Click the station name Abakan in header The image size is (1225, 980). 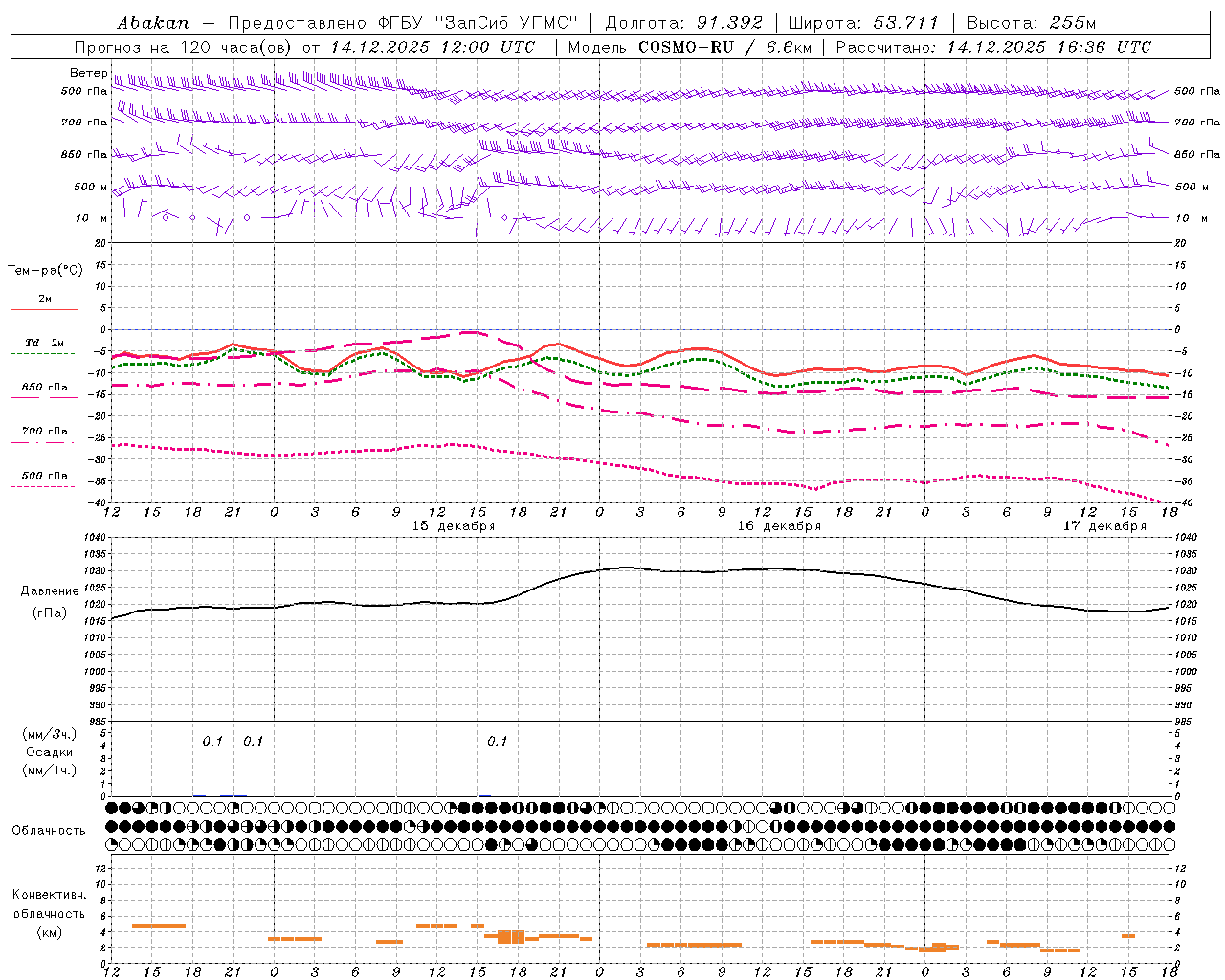[x=153, y=23]
